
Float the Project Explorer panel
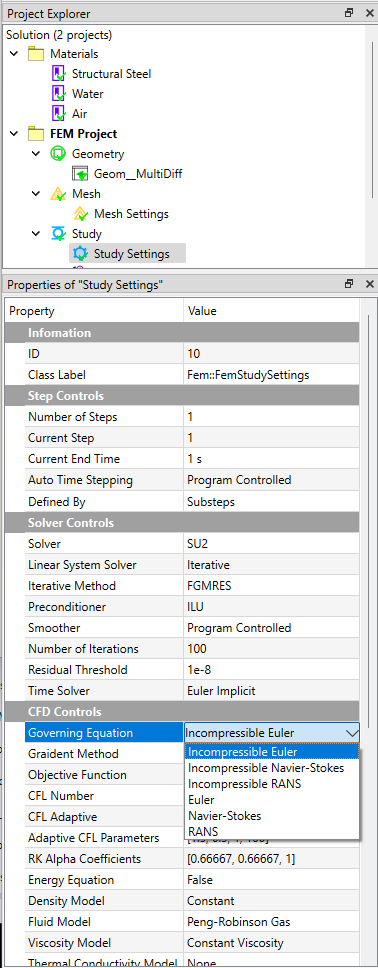click(x=349, y=12)
